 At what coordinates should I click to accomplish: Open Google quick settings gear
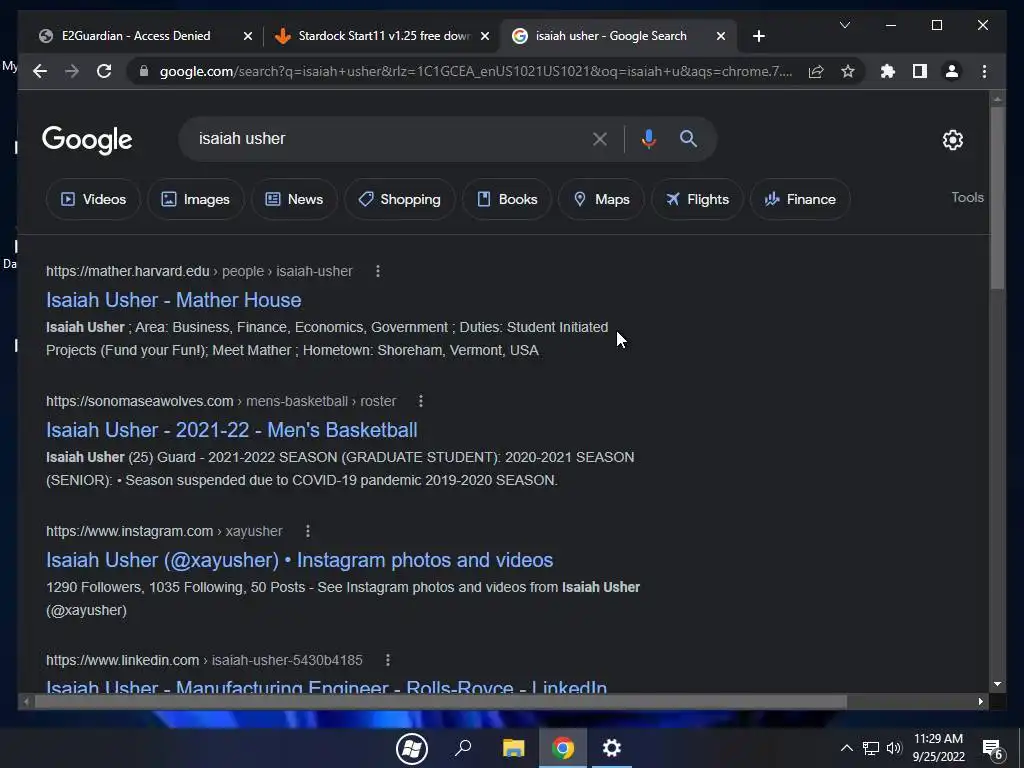pos(952,140)
